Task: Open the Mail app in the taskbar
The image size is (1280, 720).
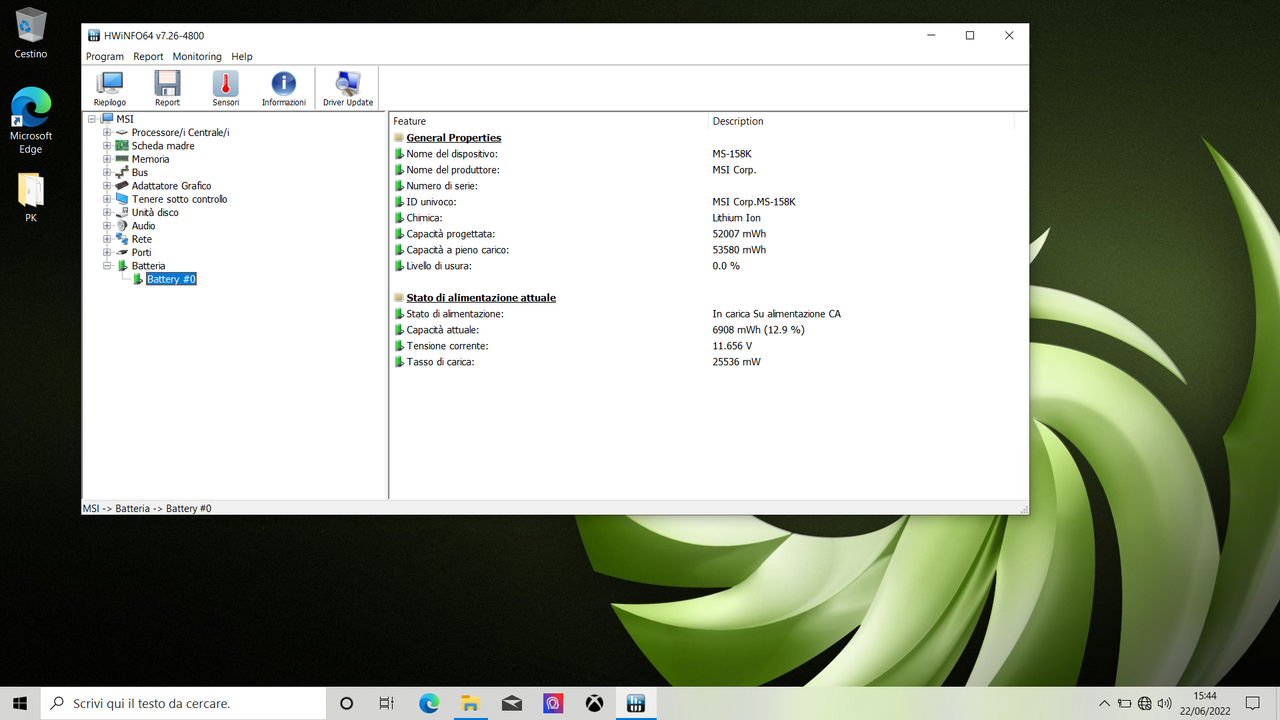Action: point(511,703)
